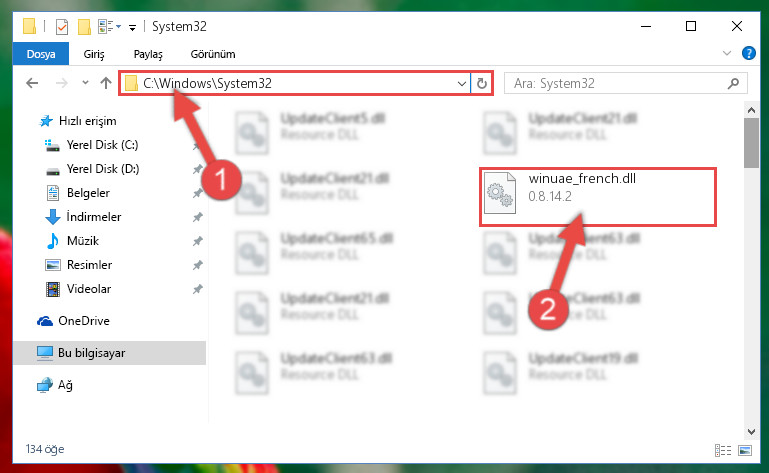Expand the ribbon with the chevron
The height and width of the screenshot is (473, 769).
727,53
